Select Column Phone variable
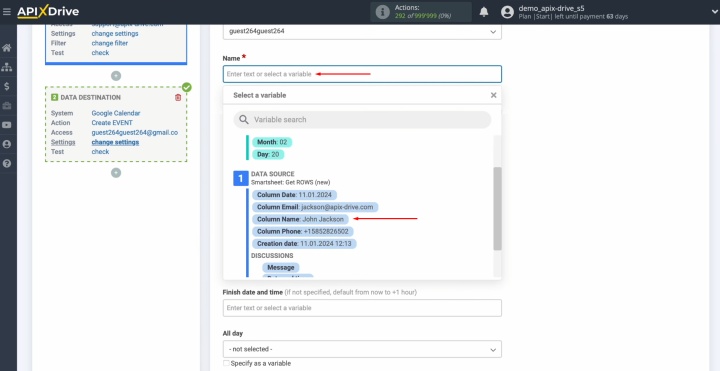The width and height of the screenshot is (720, 371). pos(303,231)
